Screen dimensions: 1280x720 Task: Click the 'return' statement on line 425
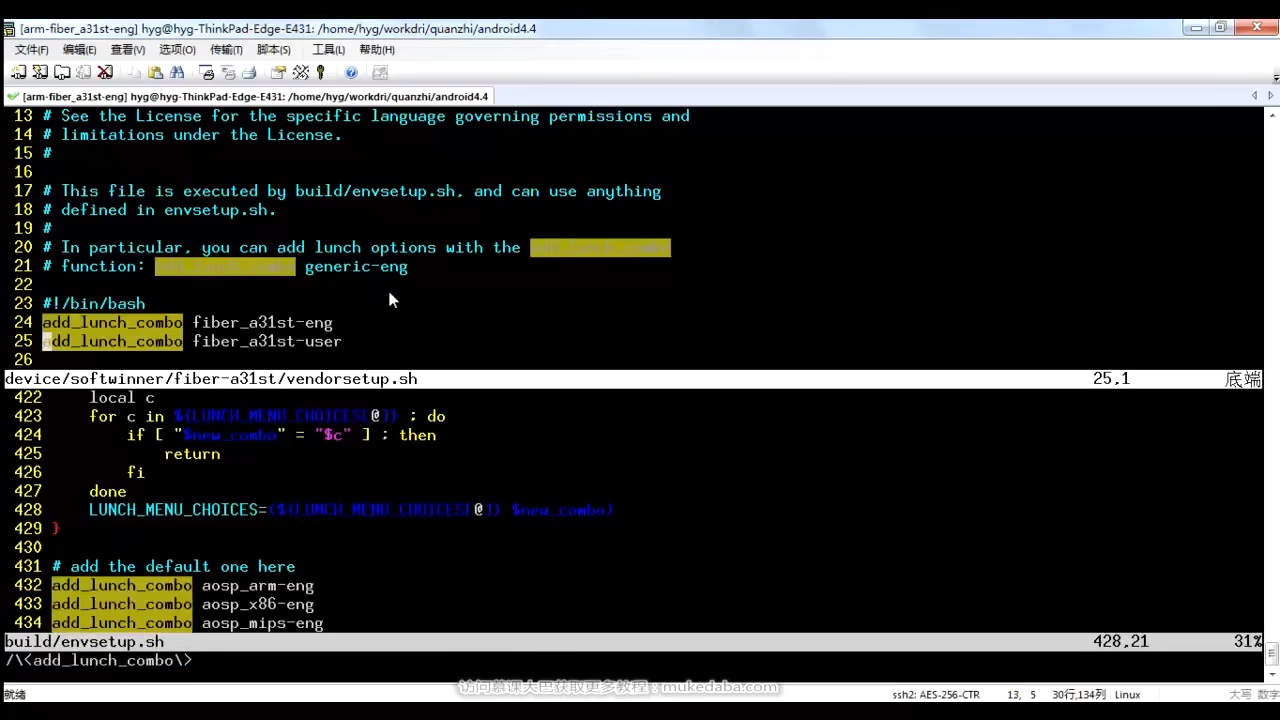(x=192, y=454)
